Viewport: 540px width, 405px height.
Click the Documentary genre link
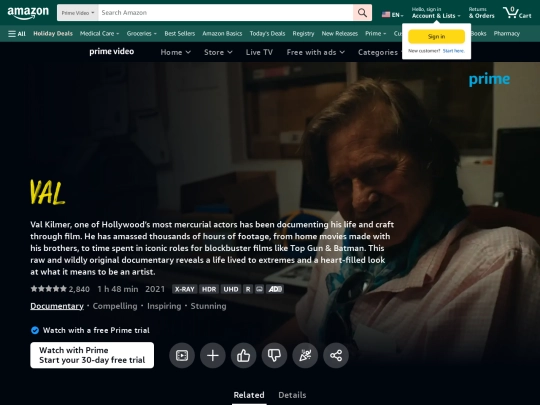pyautogui.click(x=57, y=306)
